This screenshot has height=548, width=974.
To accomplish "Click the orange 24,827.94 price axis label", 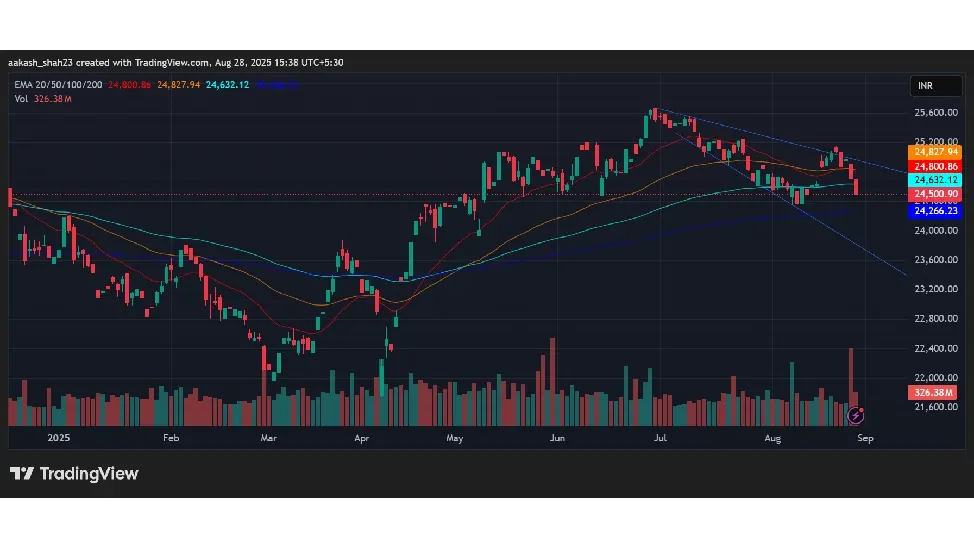I will [x=935, y=152].
